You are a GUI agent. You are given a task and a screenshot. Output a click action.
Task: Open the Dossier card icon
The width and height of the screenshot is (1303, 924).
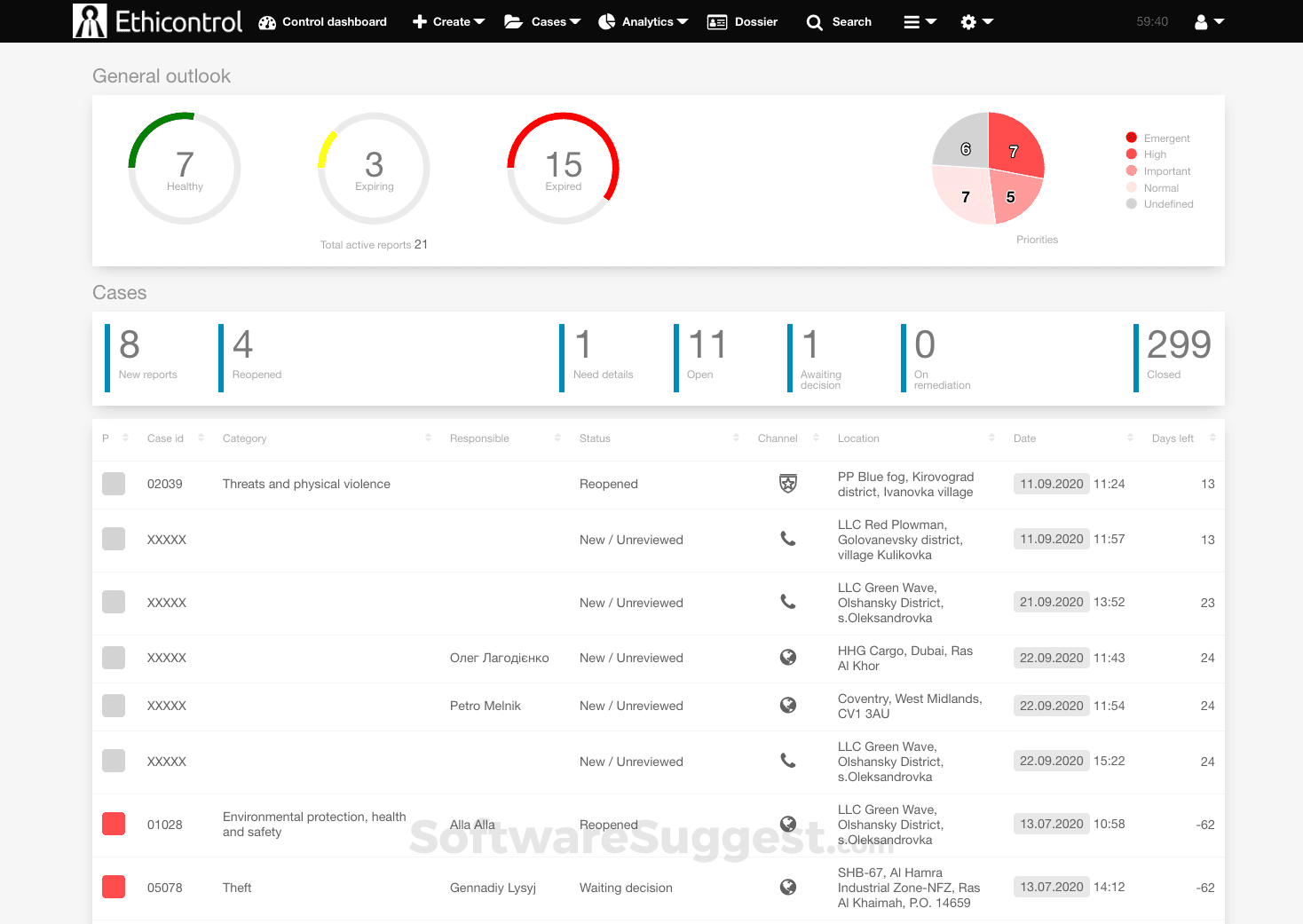click(716, 21)
